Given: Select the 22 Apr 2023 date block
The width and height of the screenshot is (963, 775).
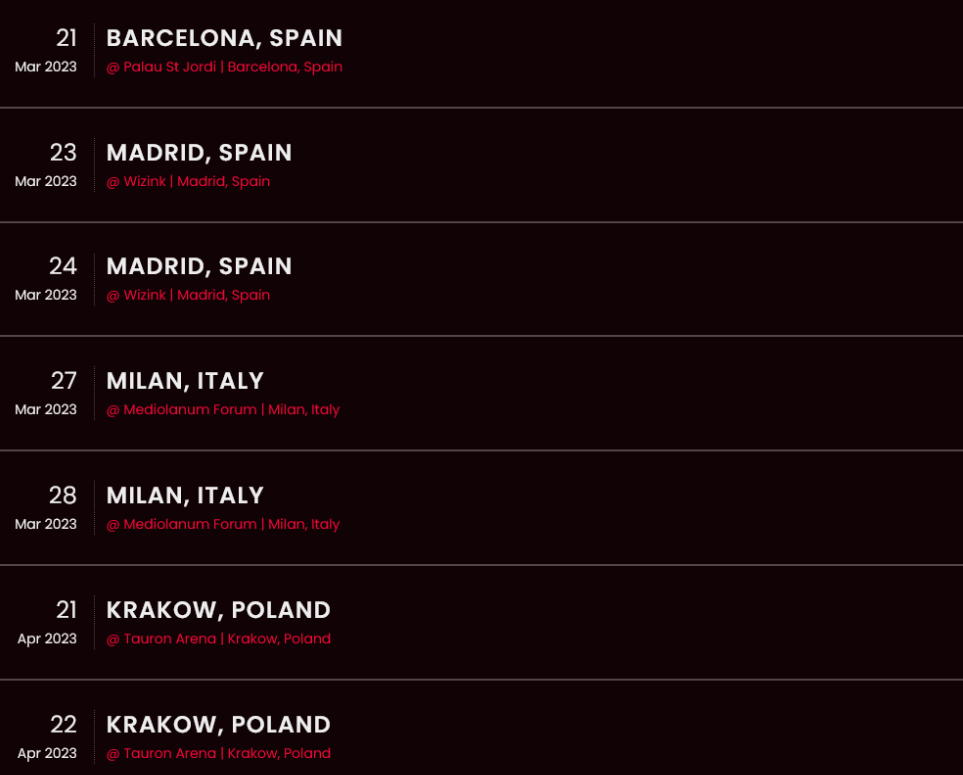Looking at the screenshot, I should 47,737.
